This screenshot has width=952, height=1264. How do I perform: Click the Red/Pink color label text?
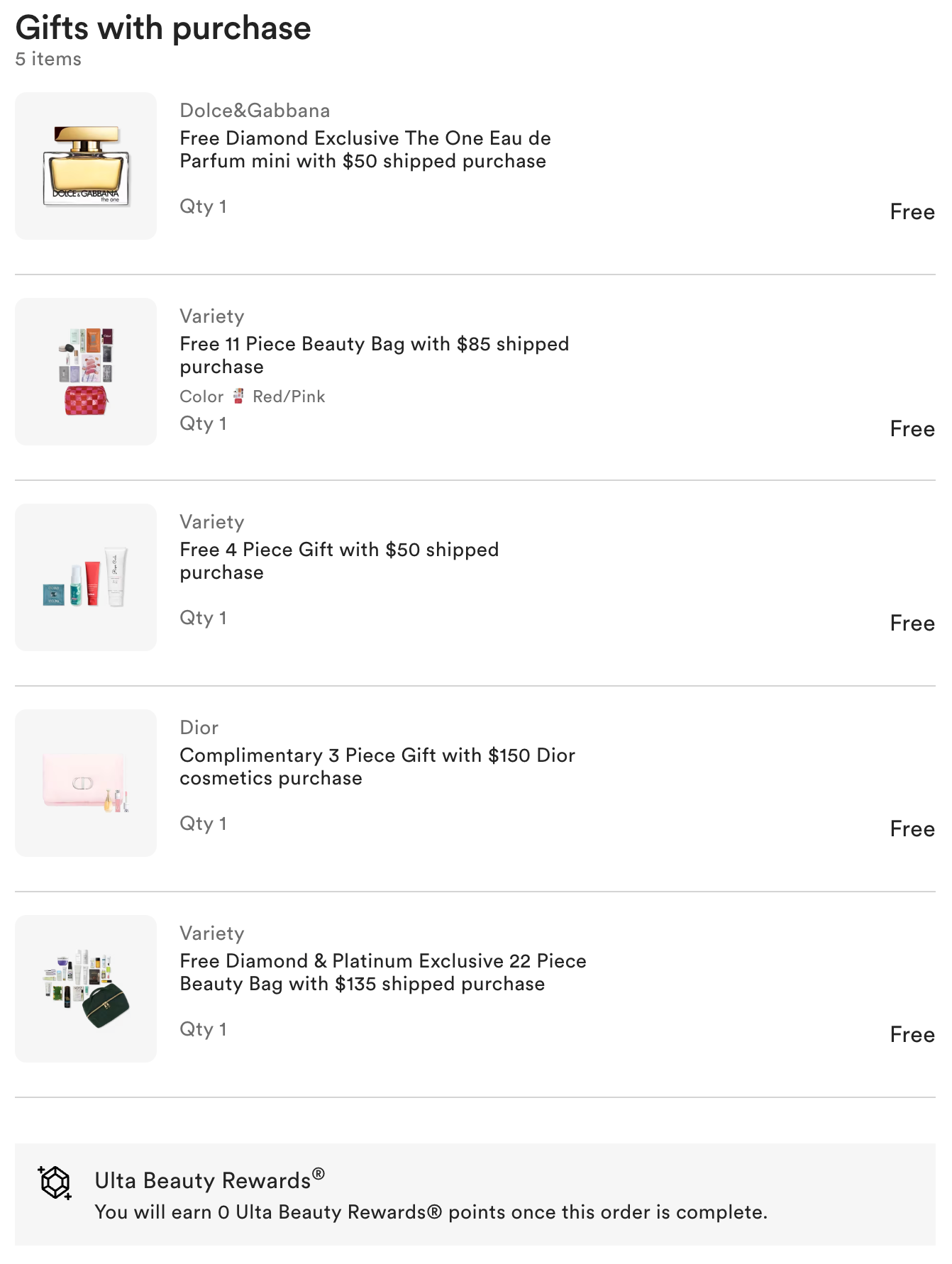tap(289, 397)
